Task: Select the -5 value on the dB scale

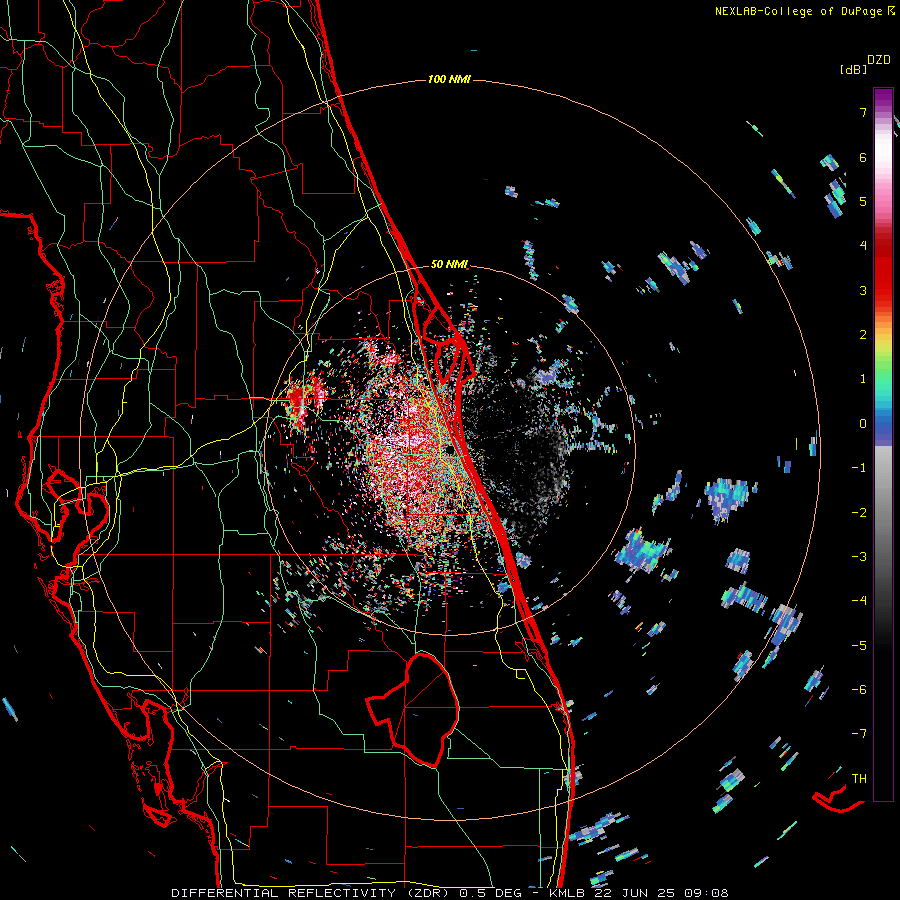Action: coord(859,646)
